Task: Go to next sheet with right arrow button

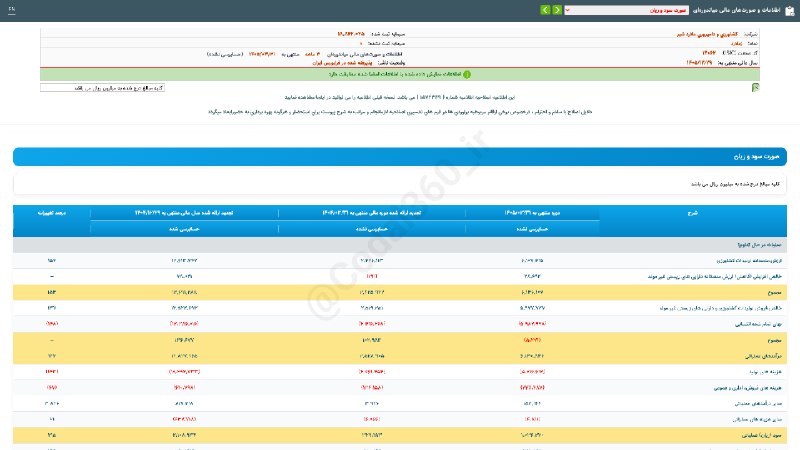Action: click(557, 10)
